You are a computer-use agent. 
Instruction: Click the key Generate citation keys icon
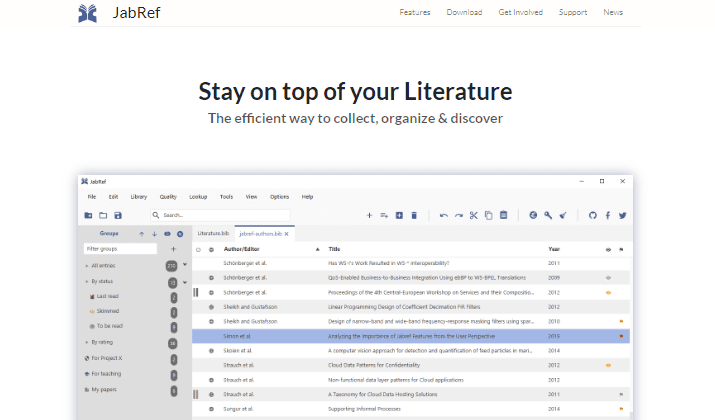(548, 215)
